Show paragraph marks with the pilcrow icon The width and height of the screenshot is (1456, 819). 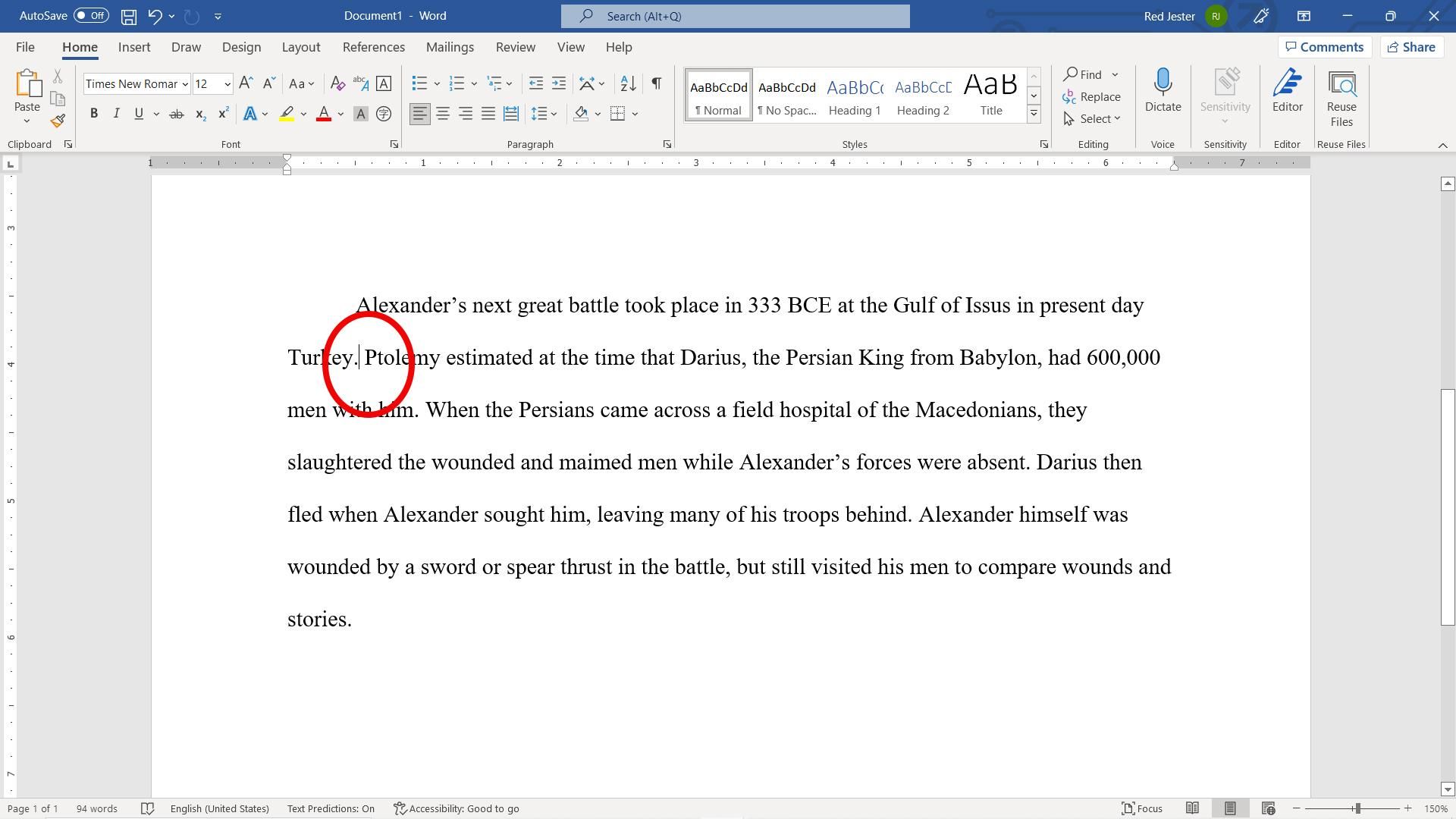pyautogui.click(x=656, y=83)
